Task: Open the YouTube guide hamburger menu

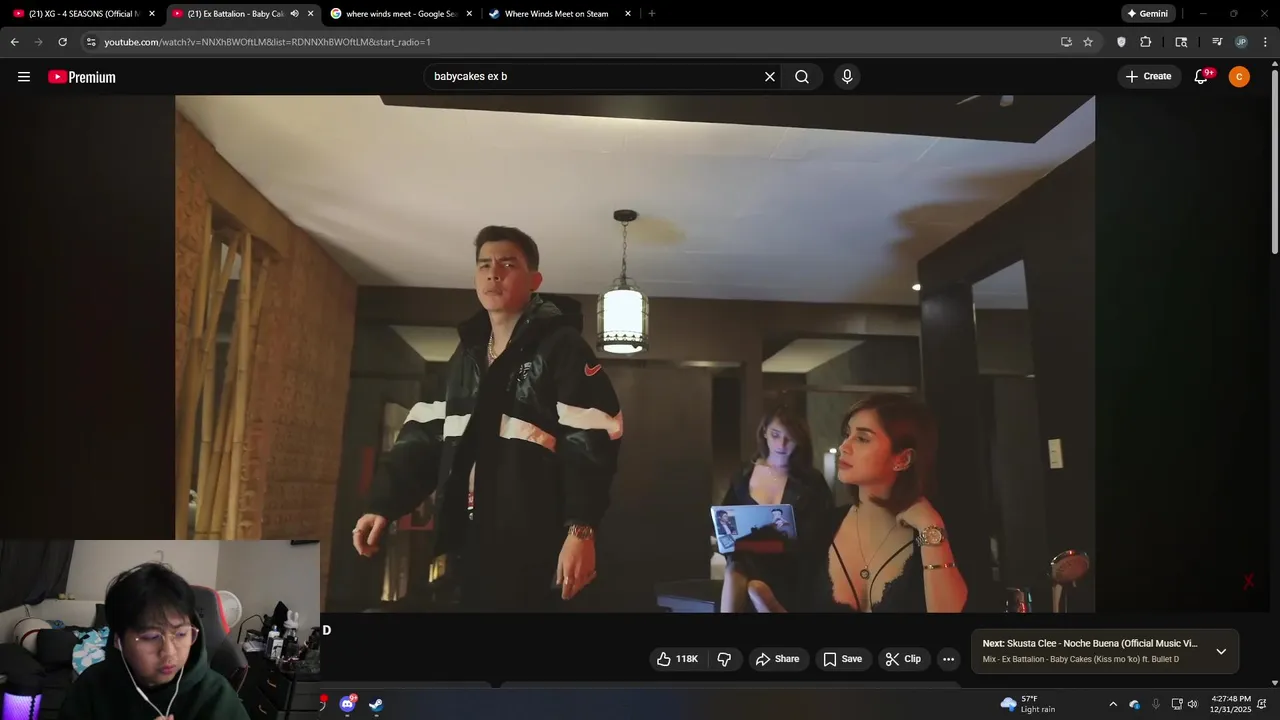Action: point(24,77)
